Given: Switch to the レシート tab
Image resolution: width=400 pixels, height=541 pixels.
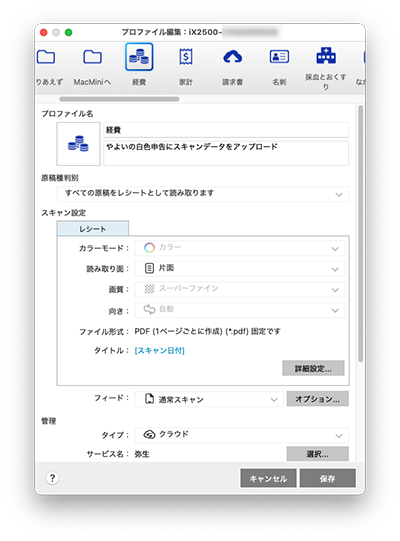Looking at the screenshot, I should [93, 229].
